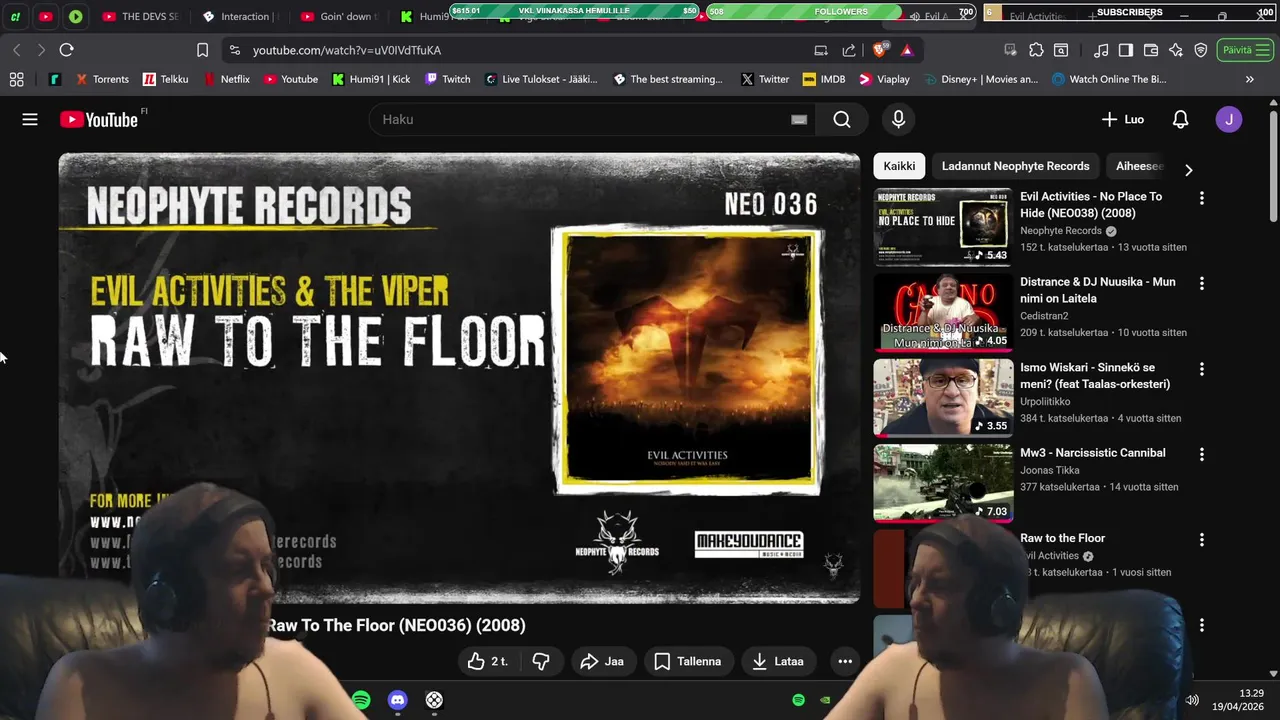Open more actions ellipsis below the video
The image size is (1280, 720).
[x=845, y=661]
